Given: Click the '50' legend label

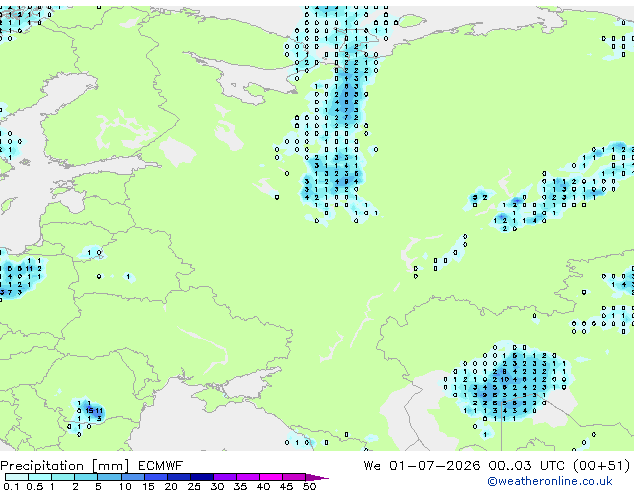Looking at the screenshot, I should (309, 486).
